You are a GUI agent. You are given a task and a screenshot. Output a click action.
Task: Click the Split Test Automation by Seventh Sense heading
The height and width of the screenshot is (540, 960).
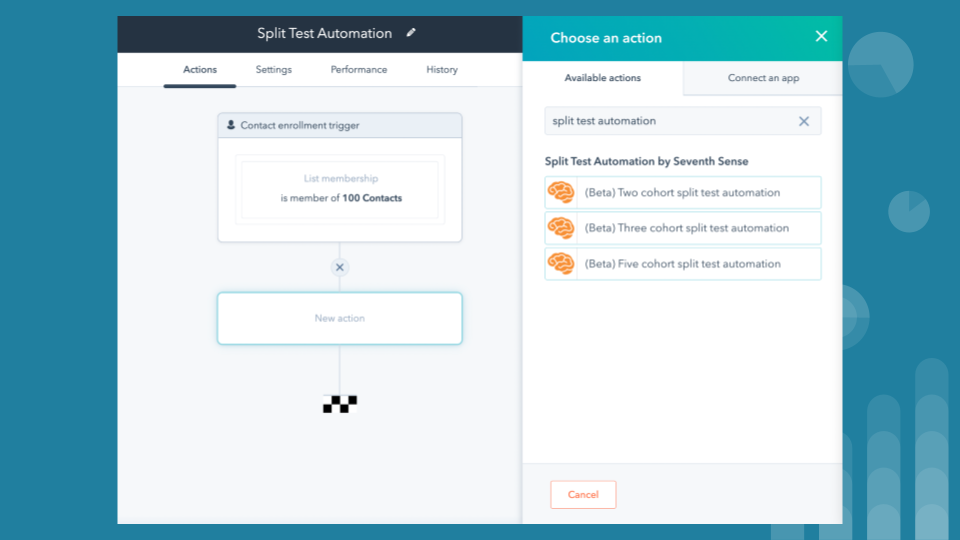pyautogui.click(x=647, y=162)
